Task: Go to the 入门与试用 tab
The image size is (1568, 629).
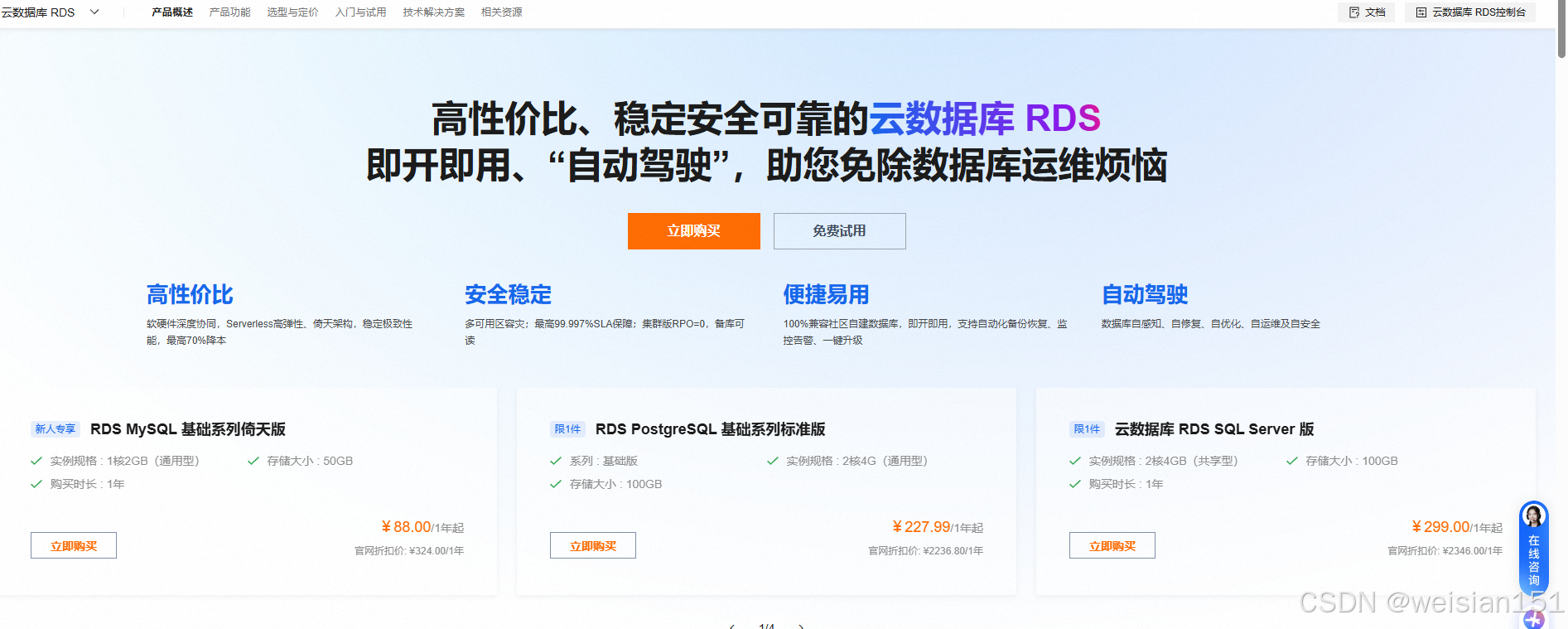Action: [x=360, y=12]
